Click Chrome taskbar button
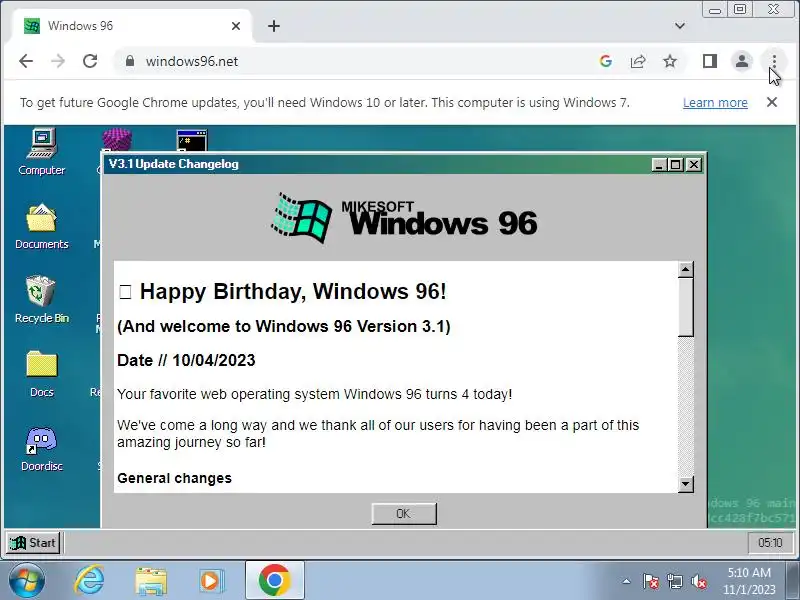The image size is (800, 600). 274,580
